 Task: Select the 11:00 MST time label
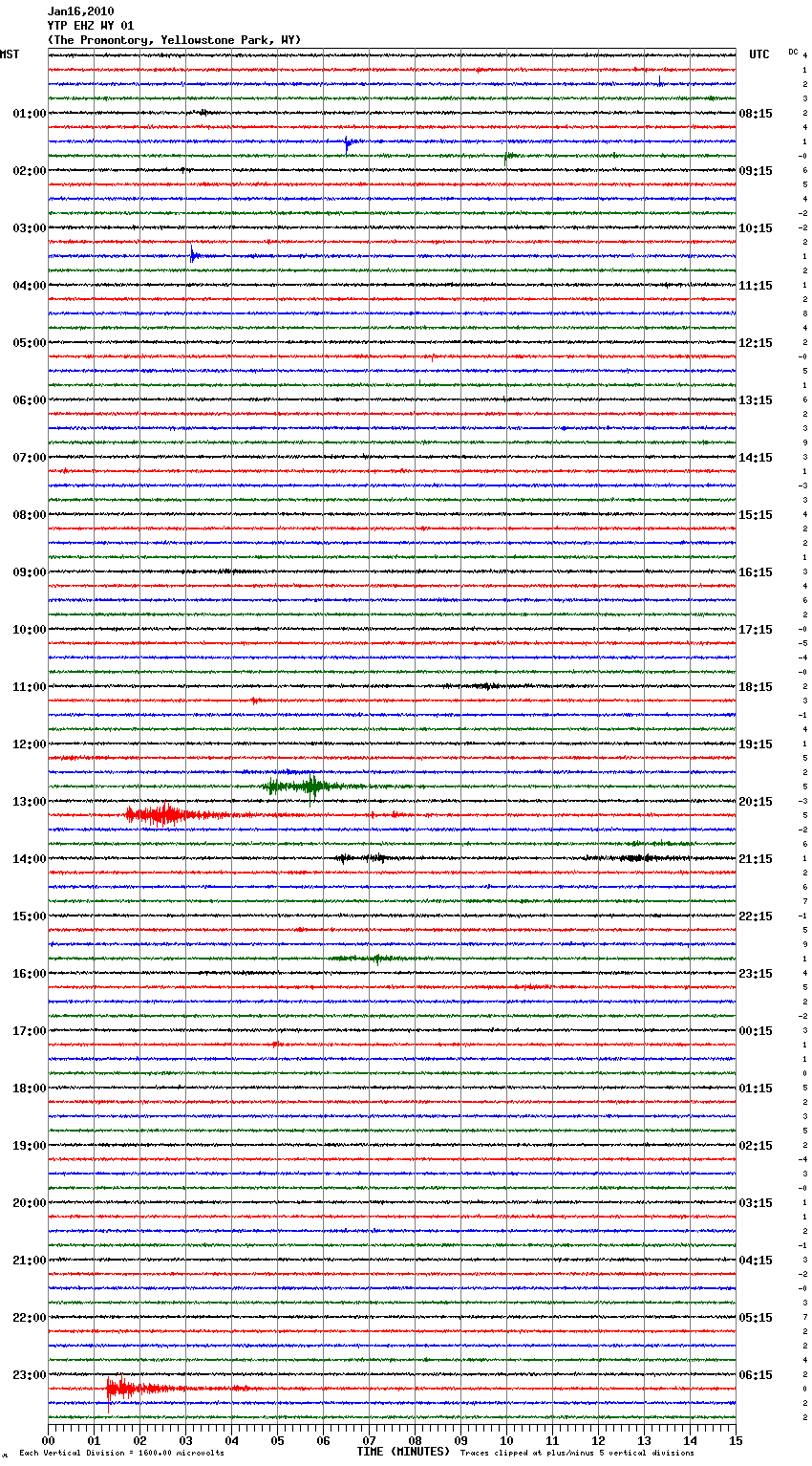30,687
